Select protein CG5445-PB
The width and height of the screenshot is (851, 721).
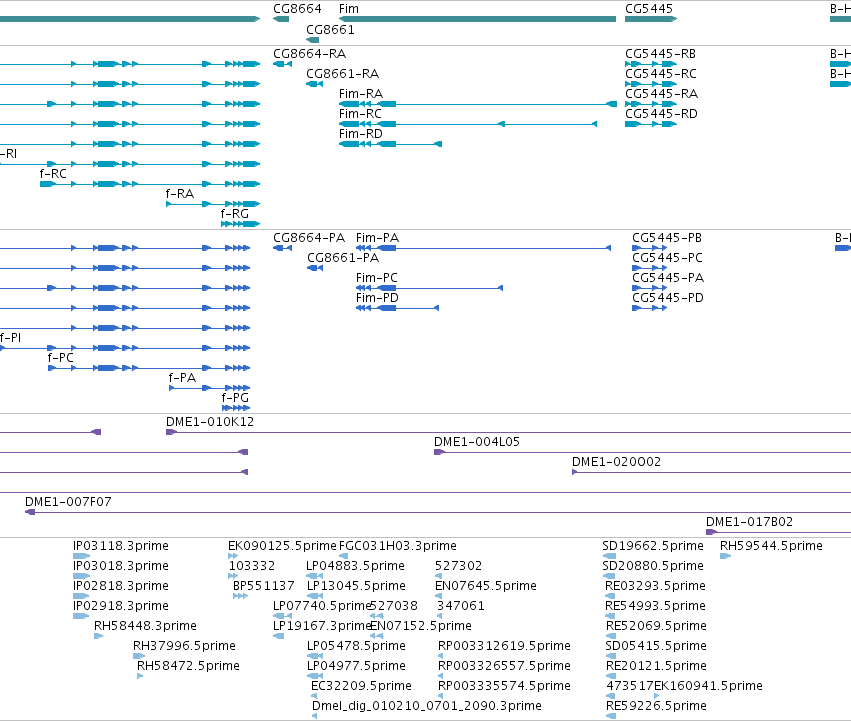pyautogui.click(x=667, y=238)
